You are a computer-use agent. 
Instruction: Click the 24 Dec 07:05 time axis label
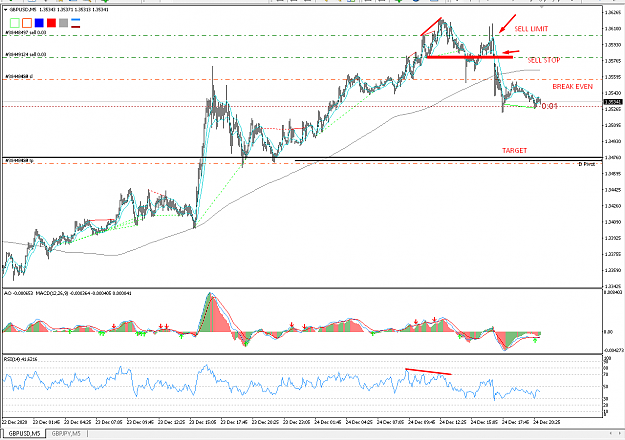pos(391,422)
